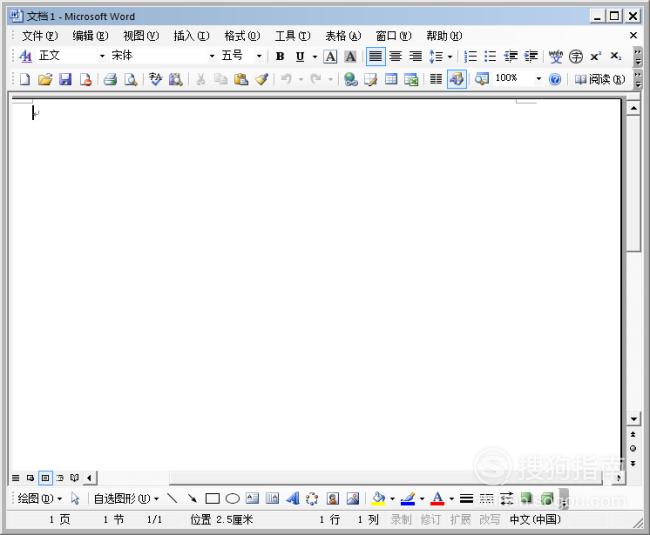
Task: Insert a table from toolbar
Action: pyautogui.click(x=391, y=79)
